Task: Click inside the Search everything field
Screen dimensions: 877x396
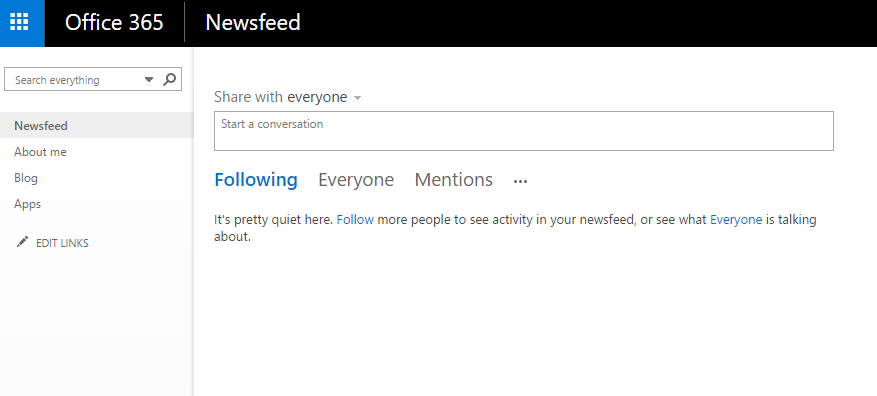Action: click(x=77, y=80)
